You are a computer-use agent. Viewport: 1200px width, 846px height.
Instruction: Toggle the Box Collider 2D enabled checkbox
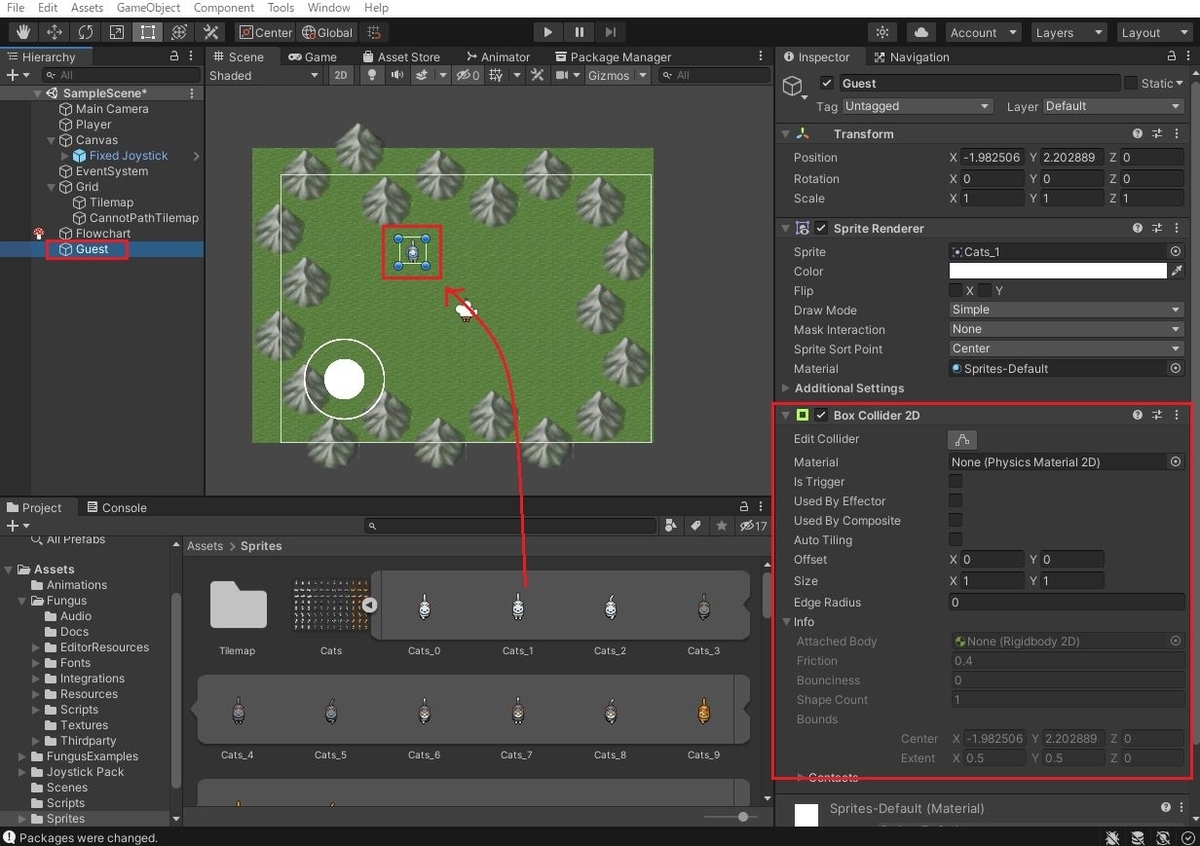coord(821,415)
